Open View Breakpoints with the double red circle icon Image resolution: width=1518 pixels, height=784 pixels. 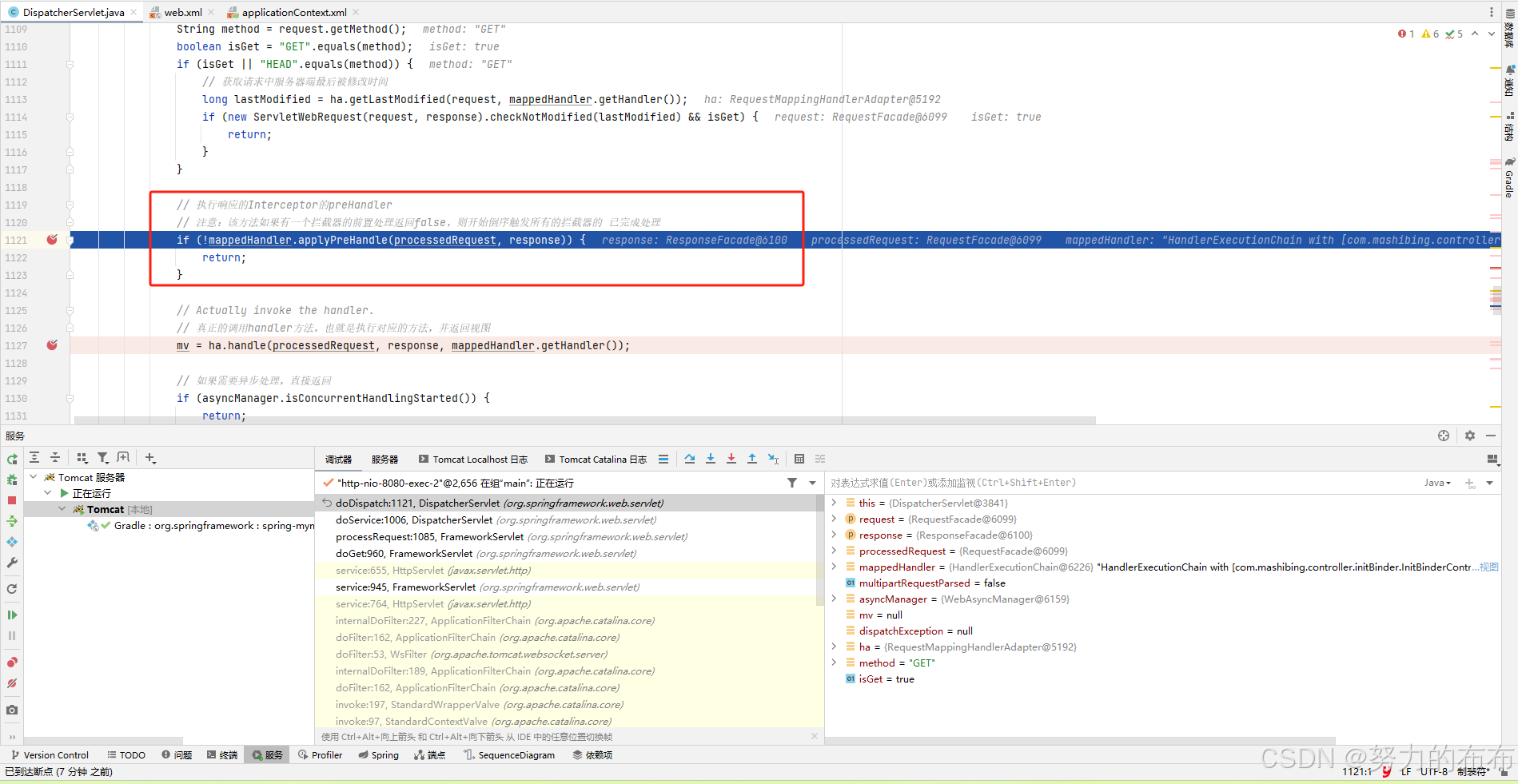pyautogui.click(x=12, y=663)
